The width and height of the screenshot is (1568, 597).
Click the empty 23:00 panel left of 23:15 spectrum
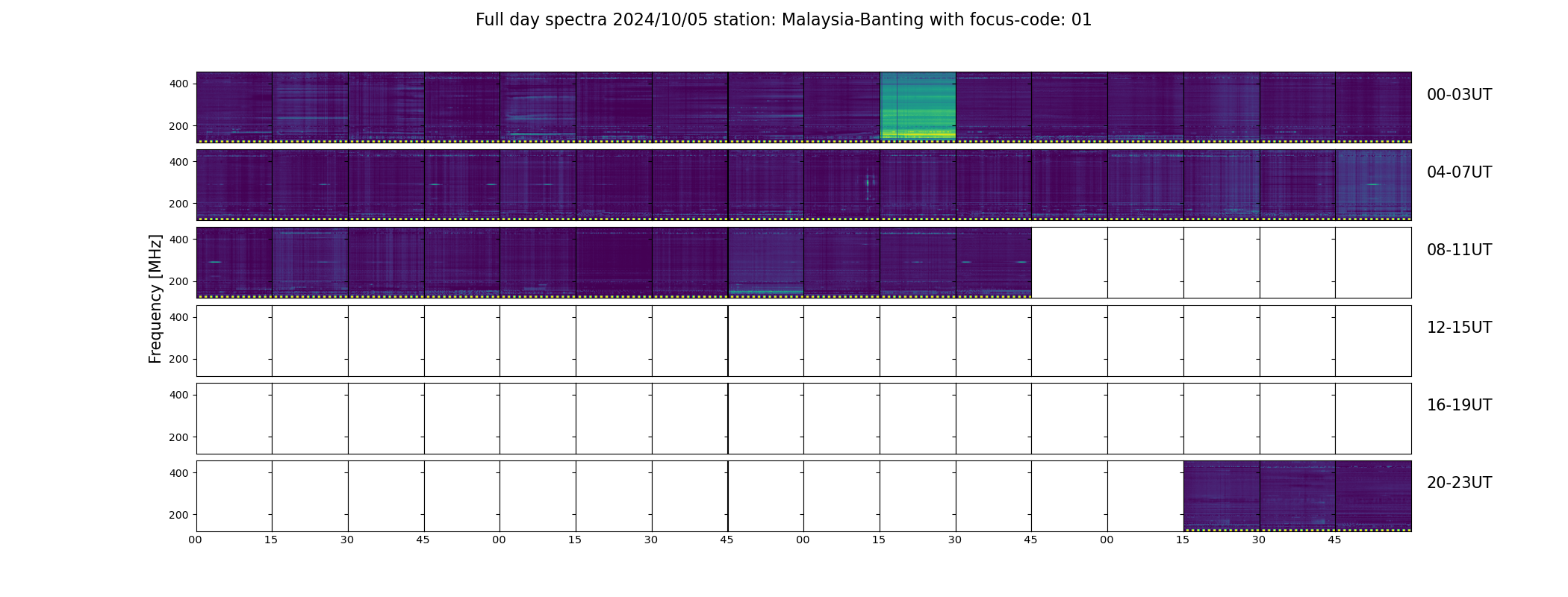[x=1145, y=496]
